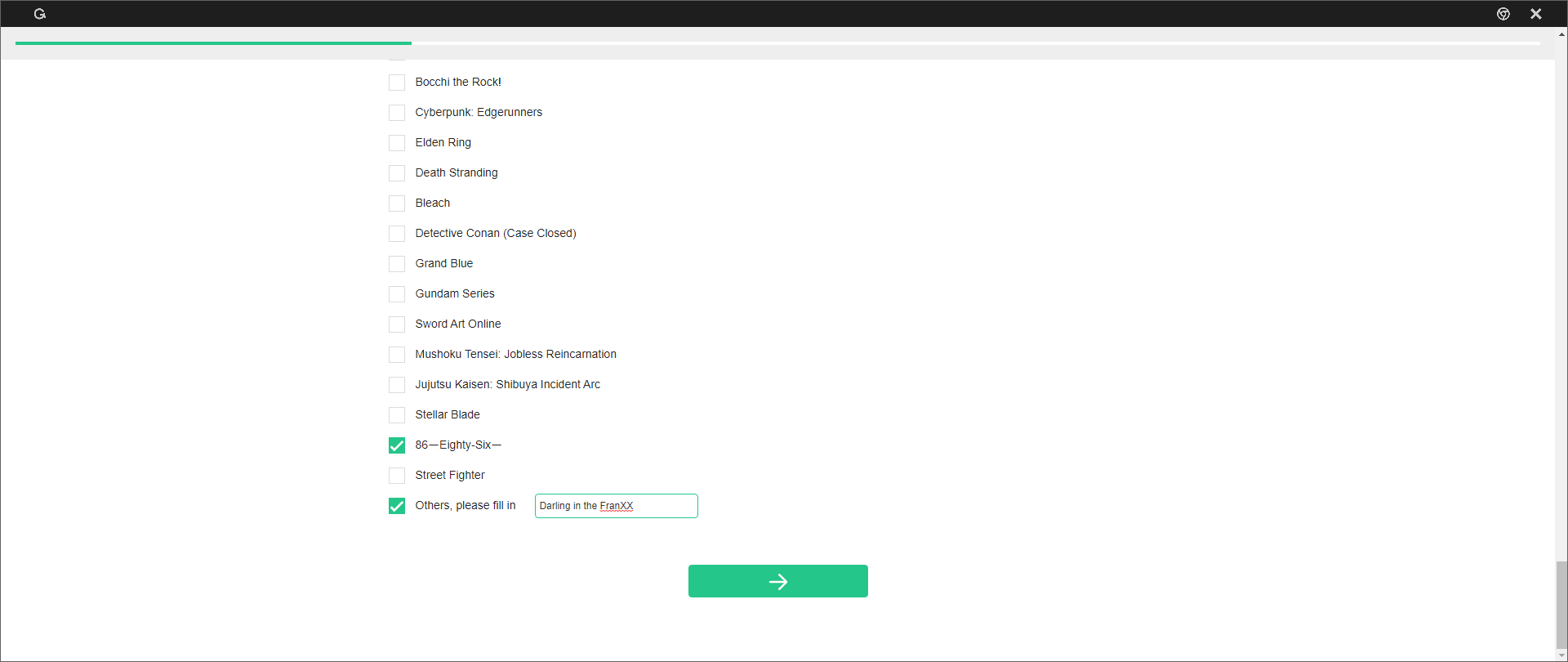Check the Gundam Series checkbox
This screenshot has height=662, width=1568.
397,294
